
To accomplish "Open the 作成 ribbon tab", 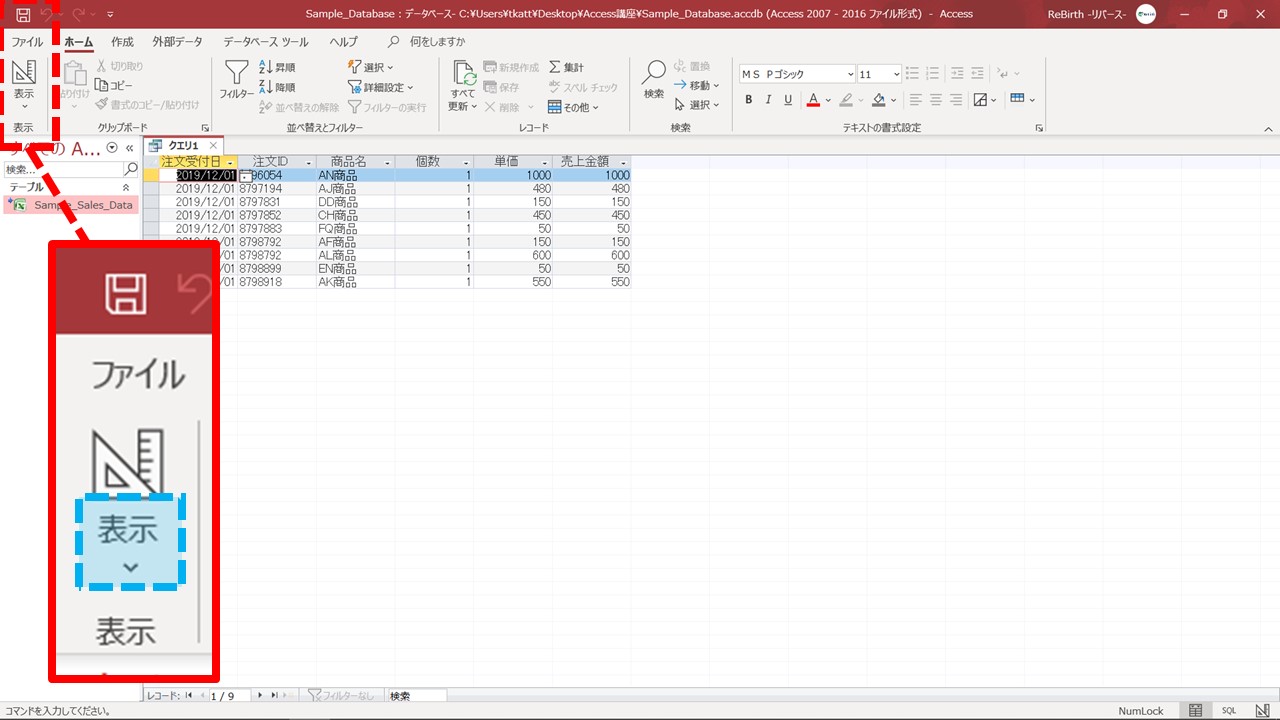I will [x=122, y=42].
